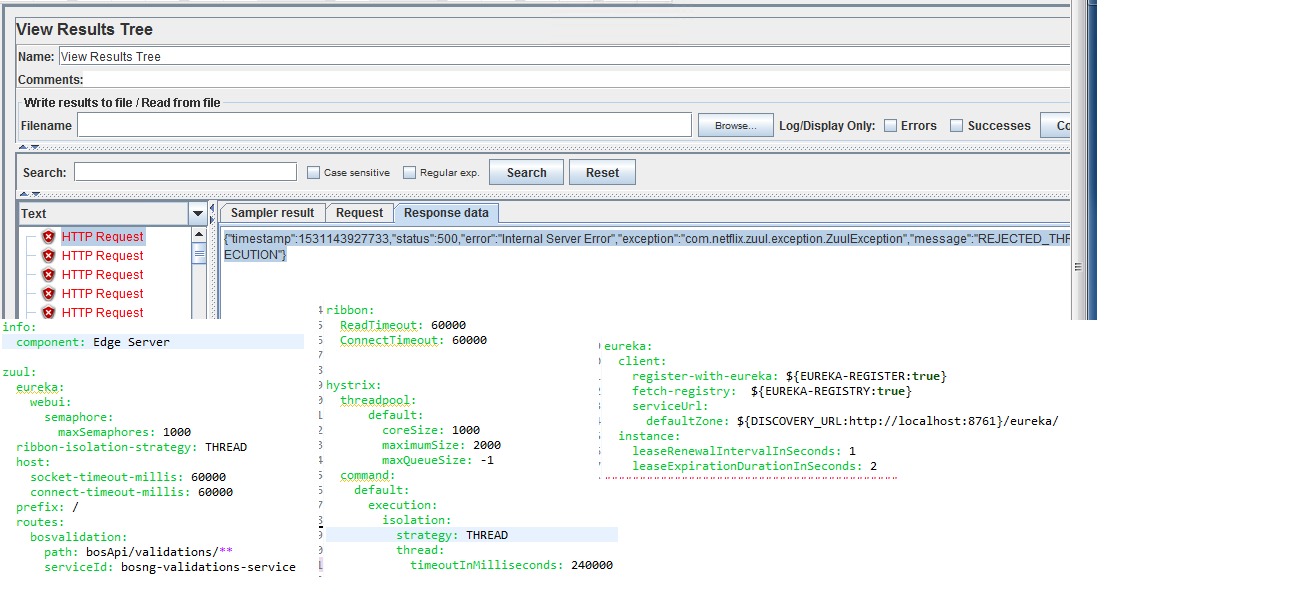Click the Search button
Screen dimensions: 1292x594
[526, 173]
